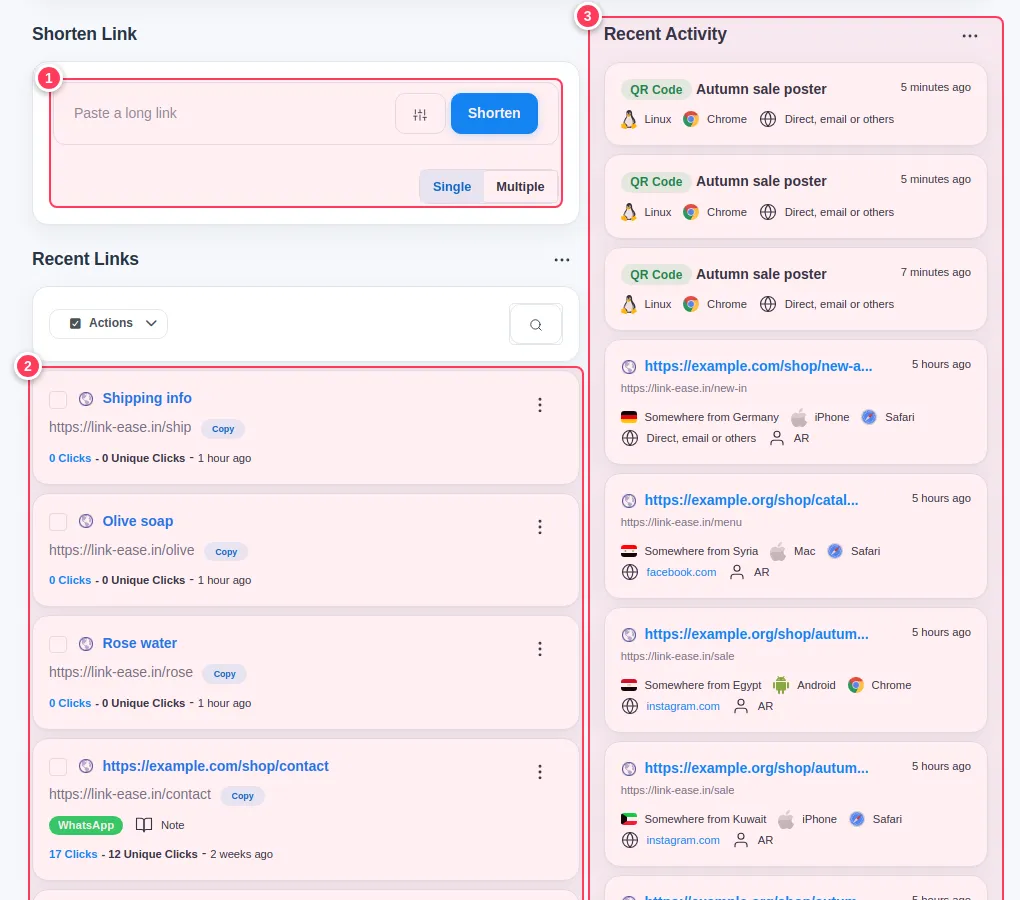1020x900 pixels.
Task: Click the Note book icon on contact link
Action: pos(144,825)
